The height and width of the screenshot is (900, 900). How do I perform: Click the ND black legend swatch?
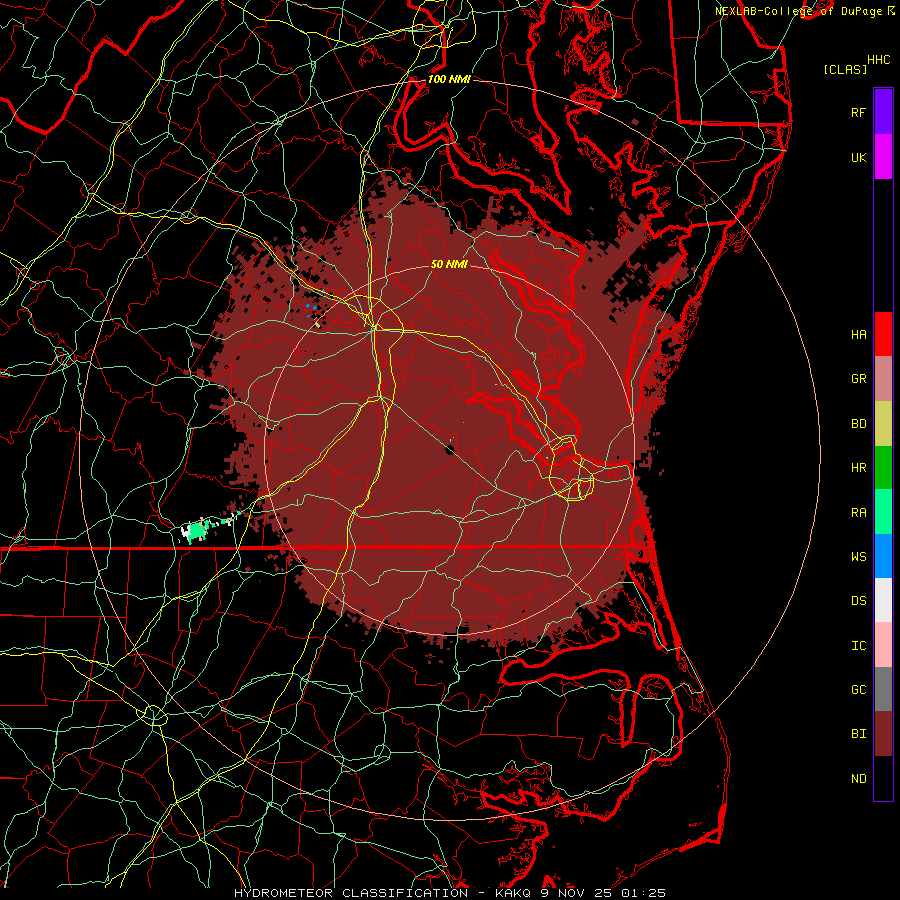[x=883, y=778]
